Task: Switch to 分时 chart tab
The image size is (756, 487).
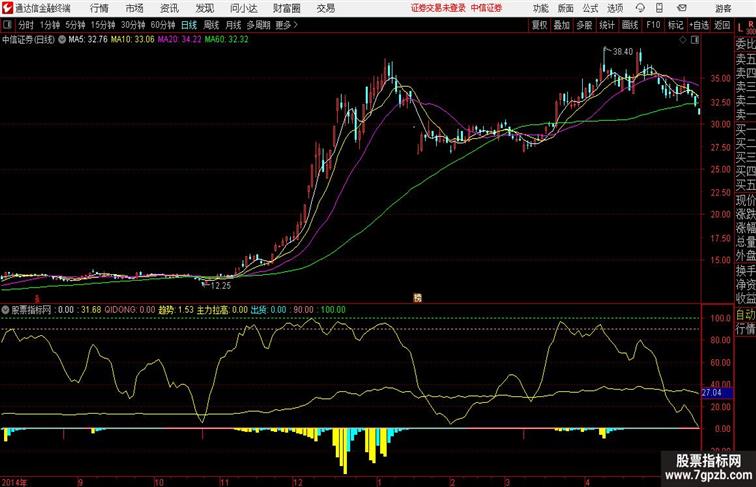Action: coord(26,25)
